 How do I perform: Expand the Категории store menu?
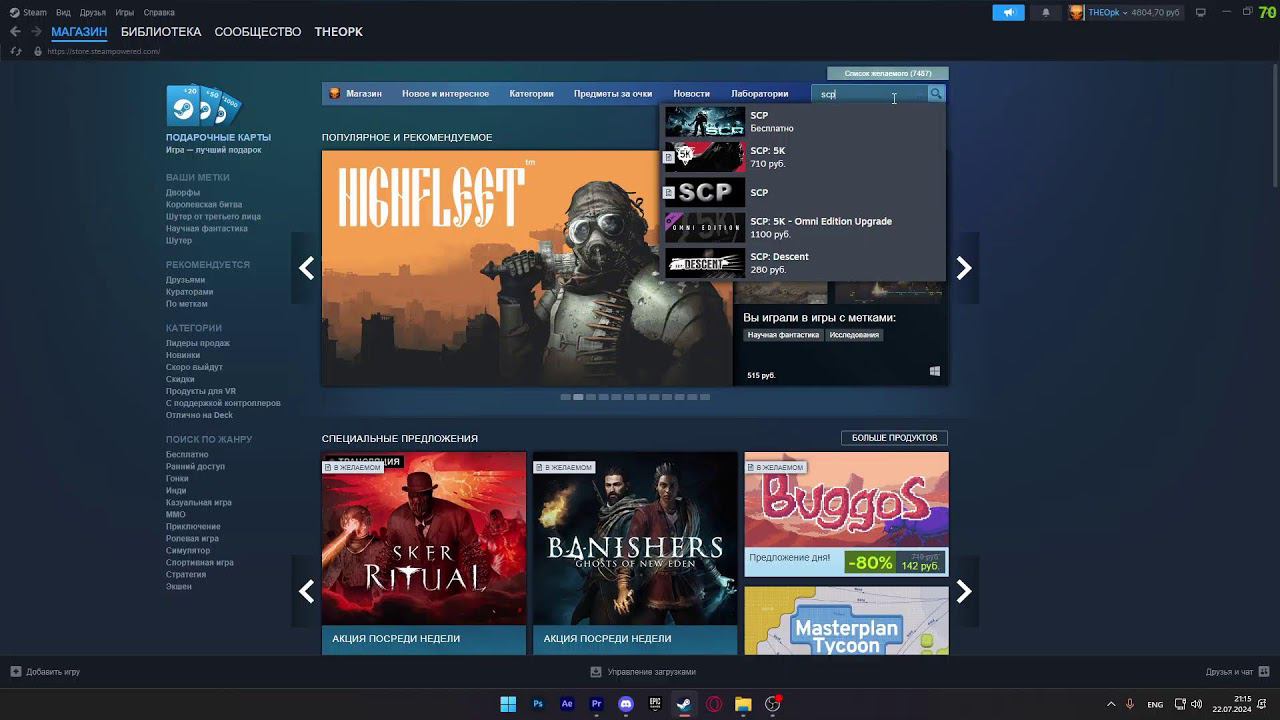pos(531,94)
